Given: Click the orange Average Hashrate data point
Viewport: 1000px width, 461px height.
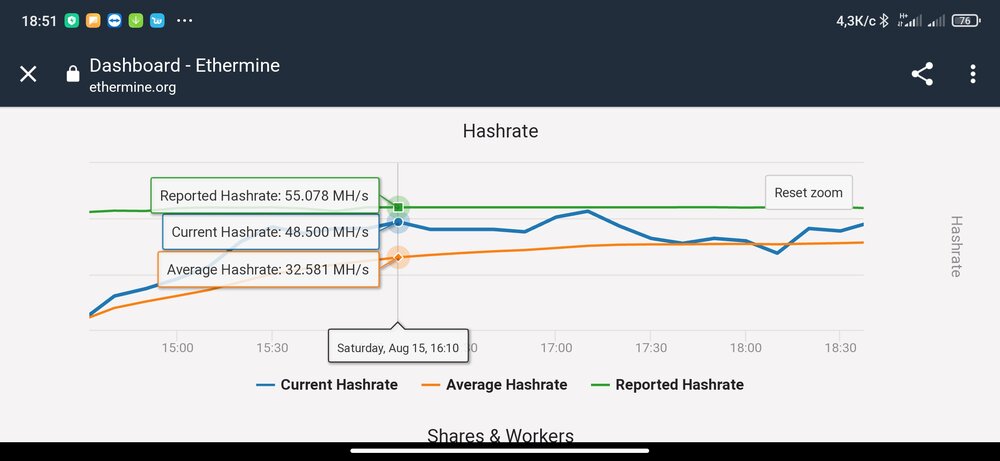Looking at the screenshot, I should (398, 258).
